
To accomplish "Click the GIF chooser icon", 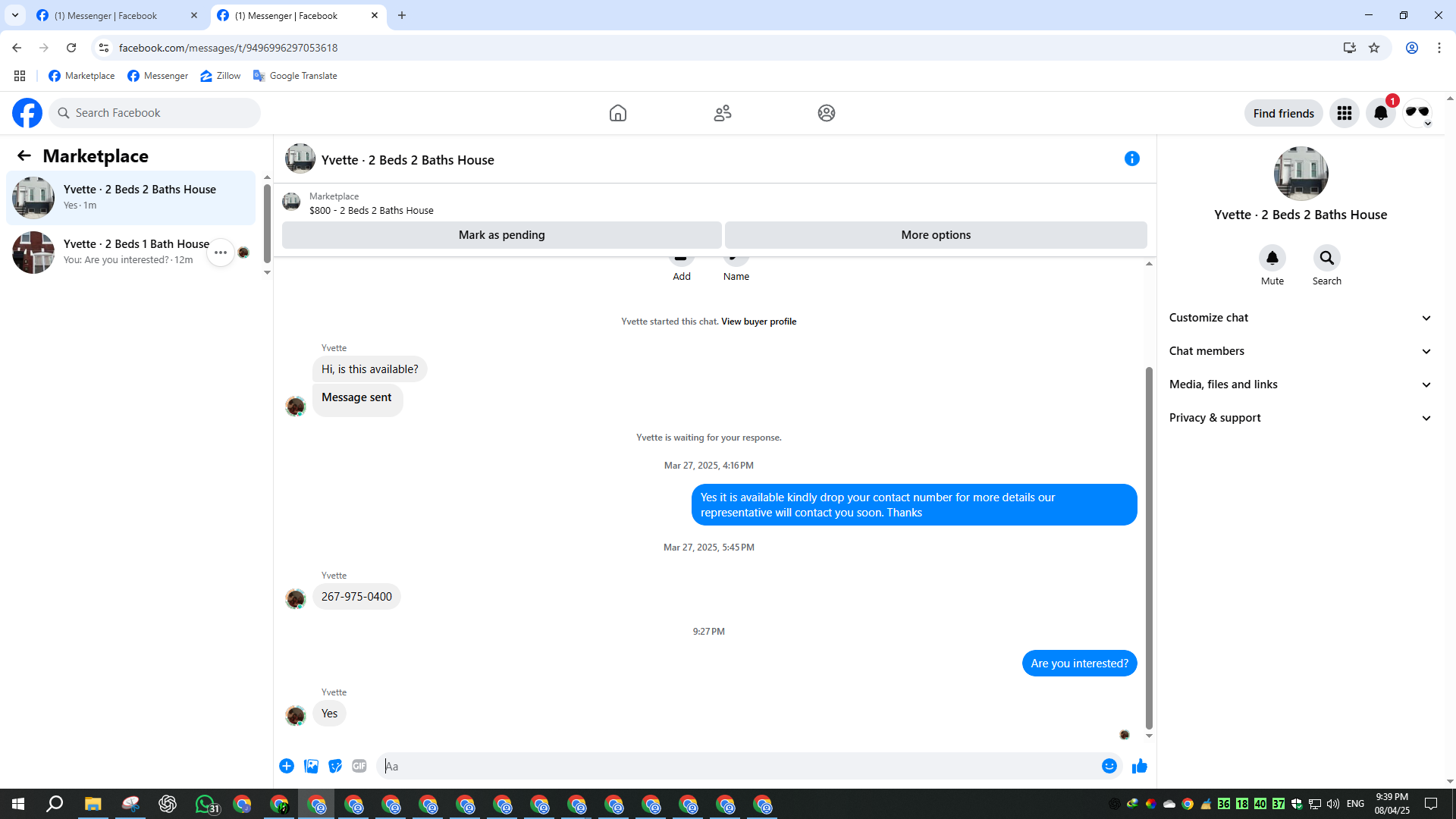I will point(359,766).
